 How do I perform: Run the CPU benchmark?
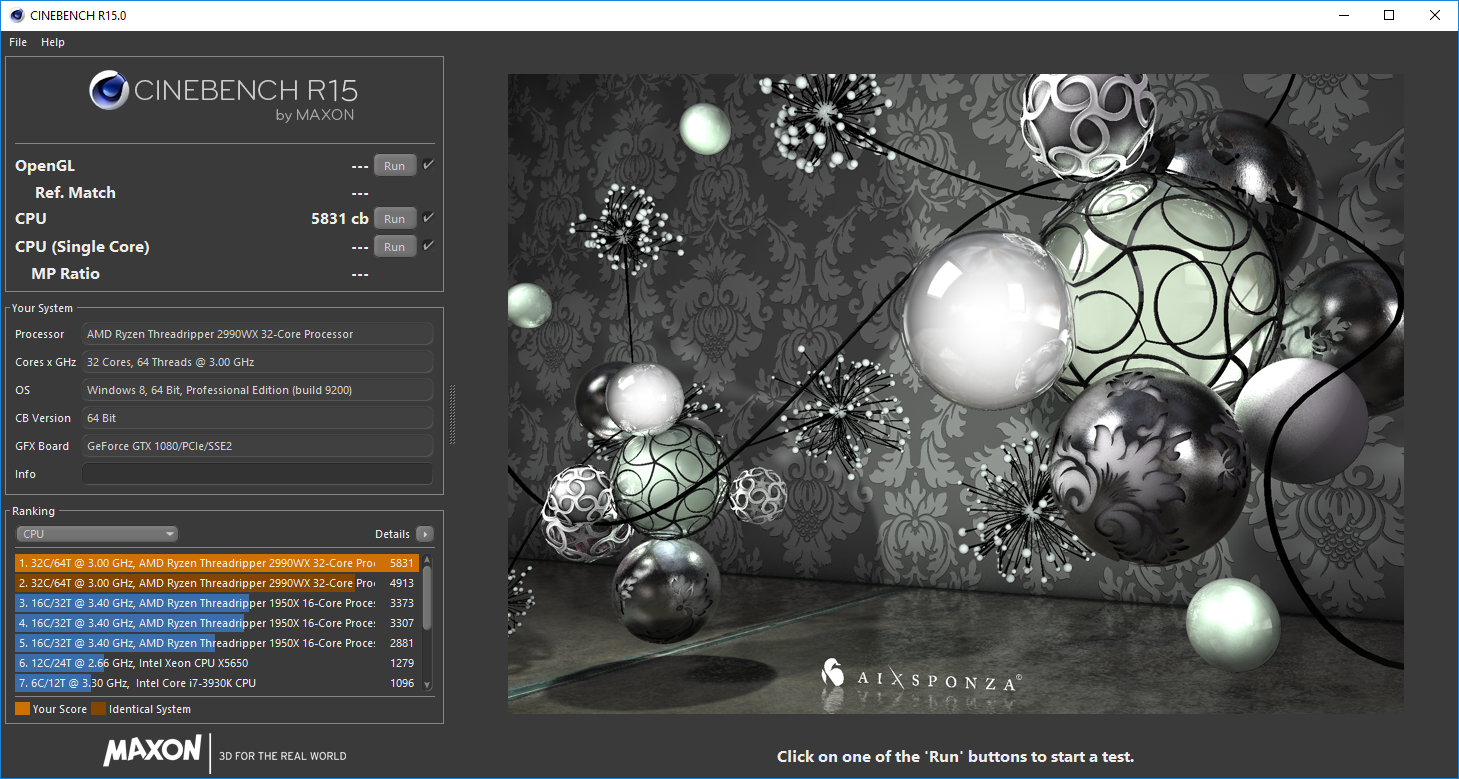[x=394, y=217]
